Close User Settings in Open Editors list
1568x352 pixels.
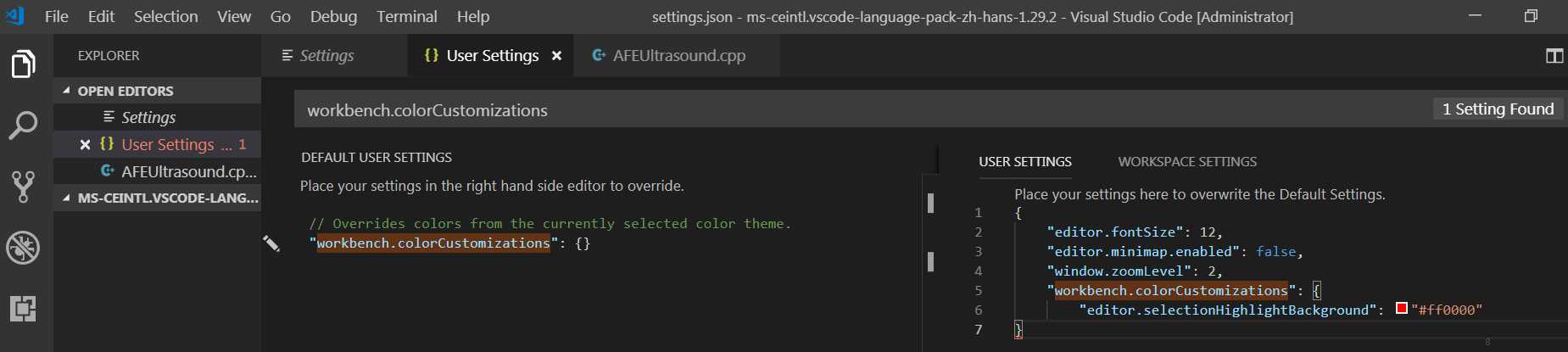click(85, 145)
